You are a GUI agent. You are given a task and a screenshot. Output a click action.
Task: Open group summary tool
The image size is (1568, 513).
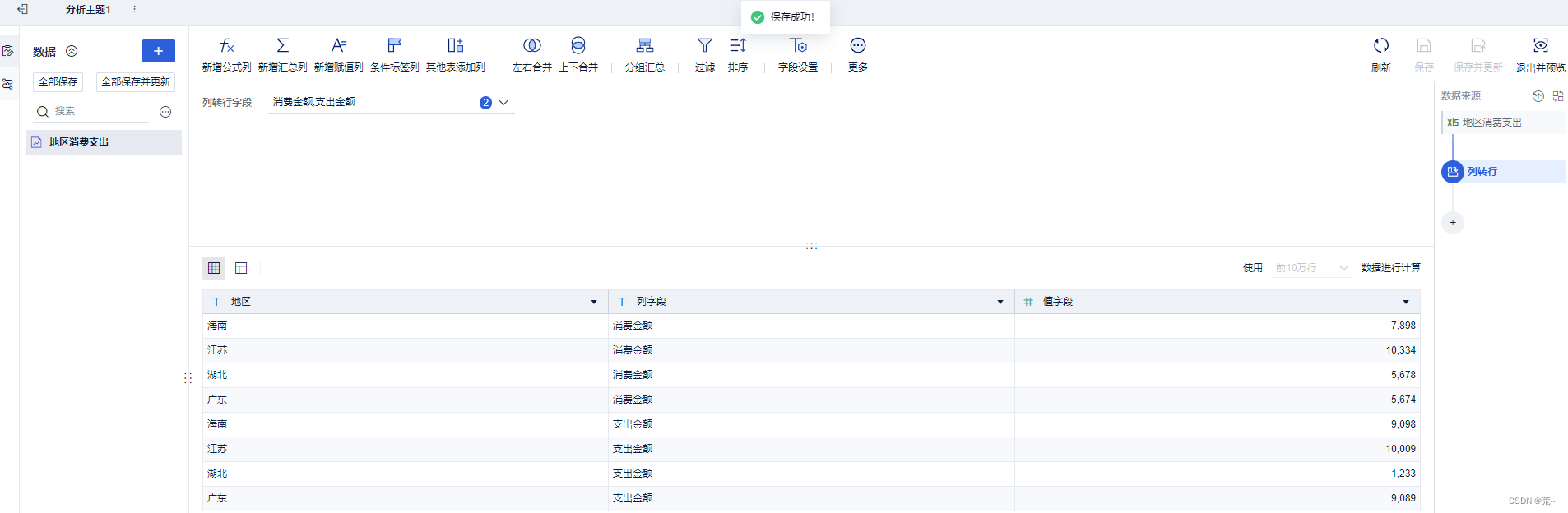(x=645, y=54)
